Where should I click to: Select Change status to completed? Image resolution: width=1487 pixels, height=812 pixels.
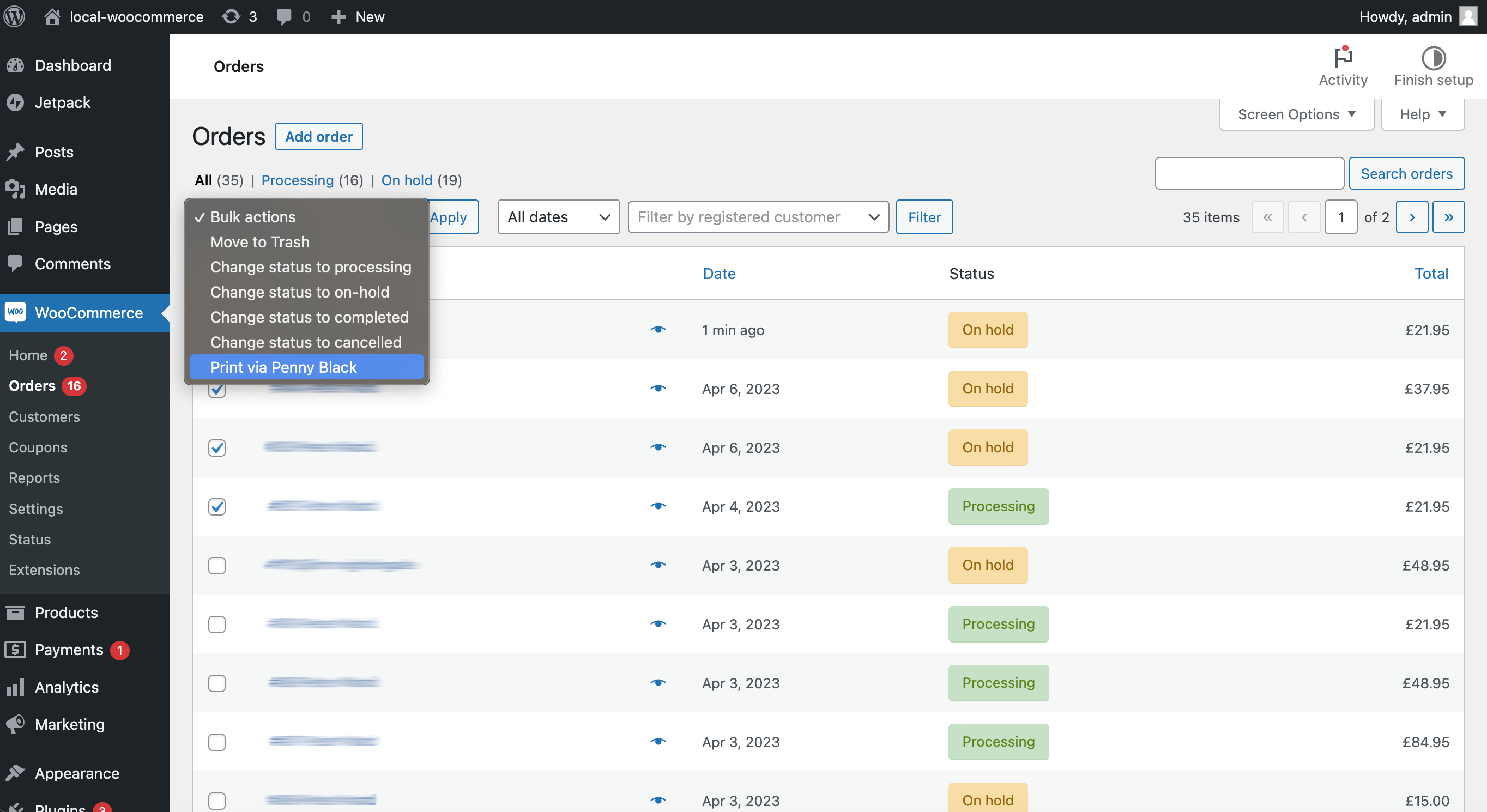click(306, 317)
